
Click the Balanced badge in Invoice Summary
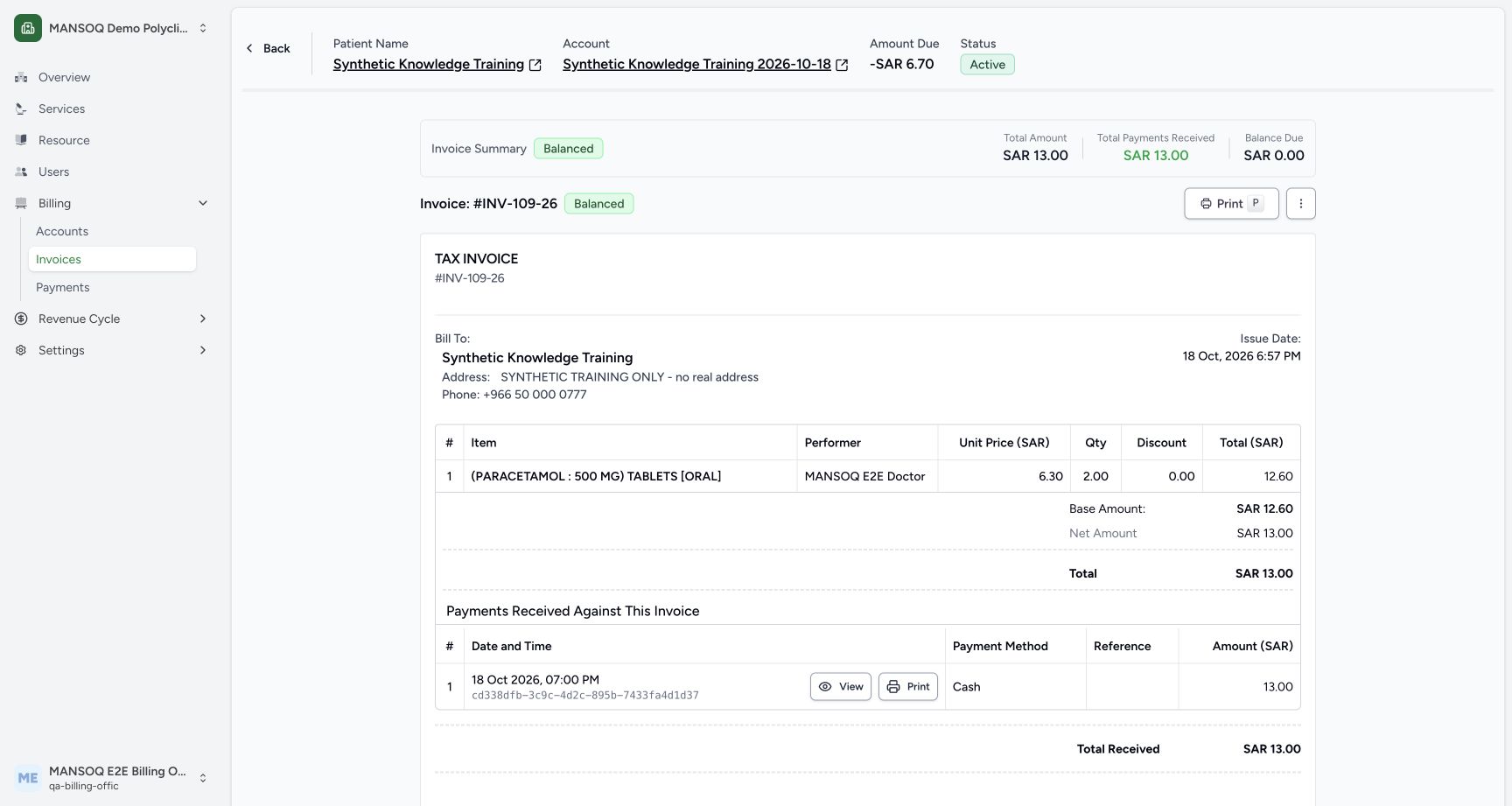[x=568, y=149]
